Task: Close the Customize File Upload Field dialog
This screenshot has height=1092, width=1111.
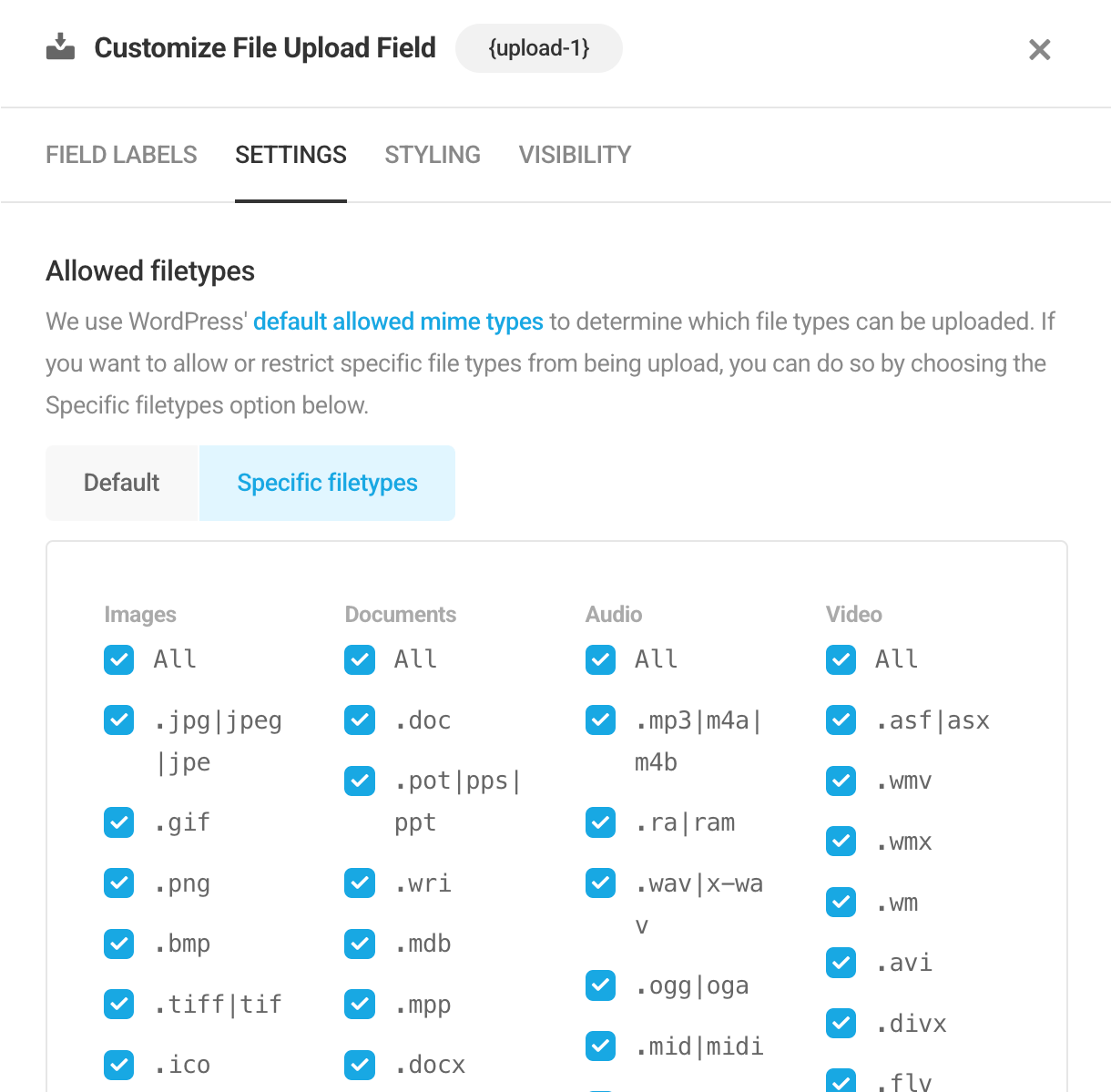Action: [1039, 49]
